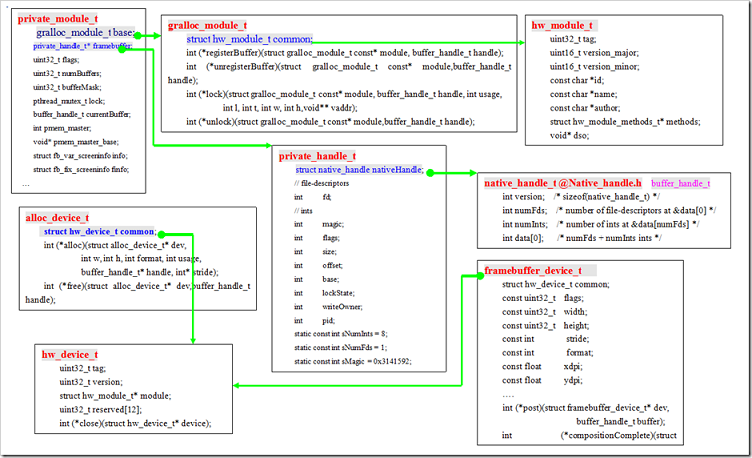This screenshot has height=458, width=752.
Task: Click the 'static const int sMagic' line
Action: point(354,360)
